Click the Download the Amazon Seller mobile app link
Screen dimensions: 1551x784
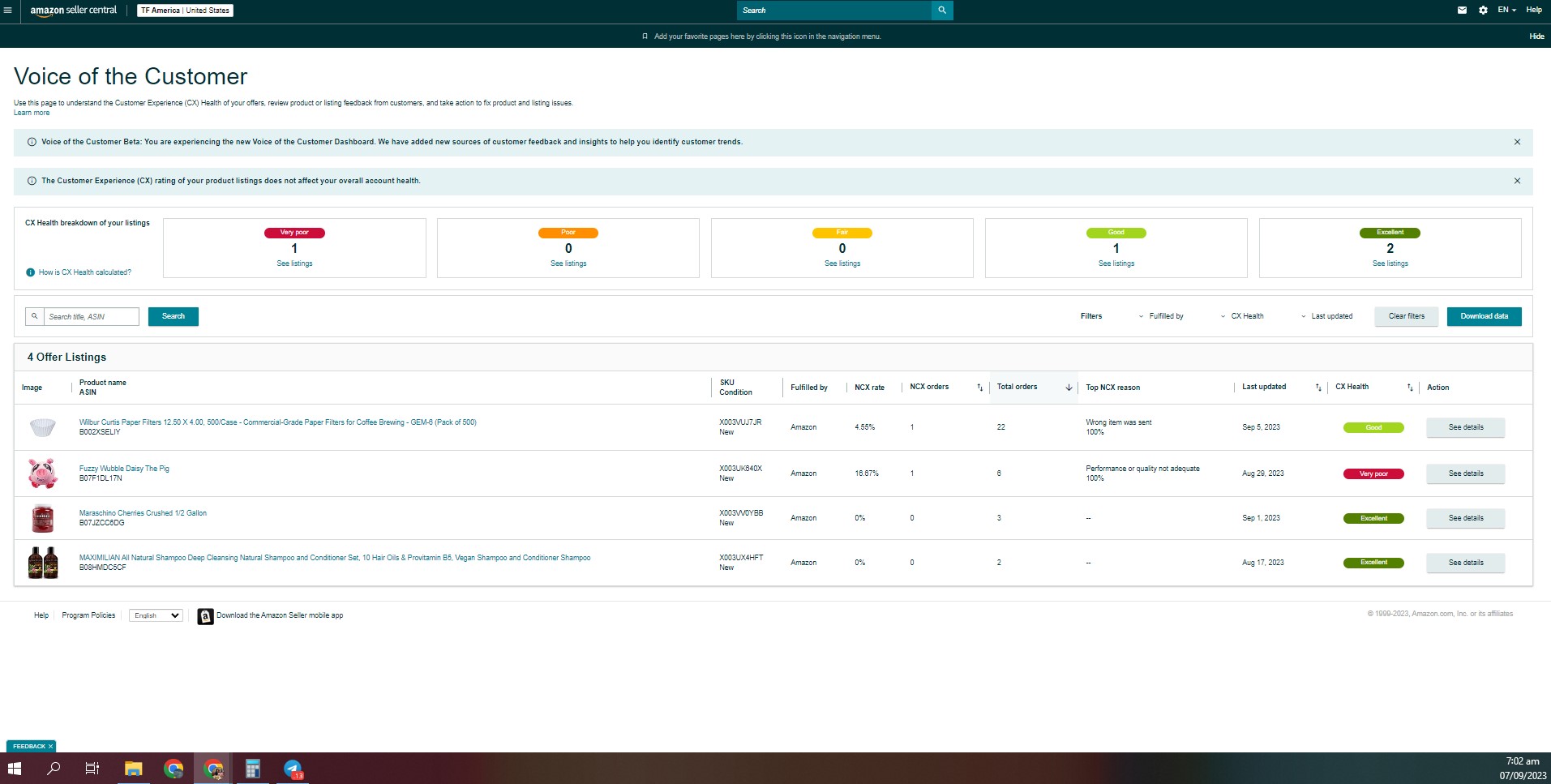point(280,615)
